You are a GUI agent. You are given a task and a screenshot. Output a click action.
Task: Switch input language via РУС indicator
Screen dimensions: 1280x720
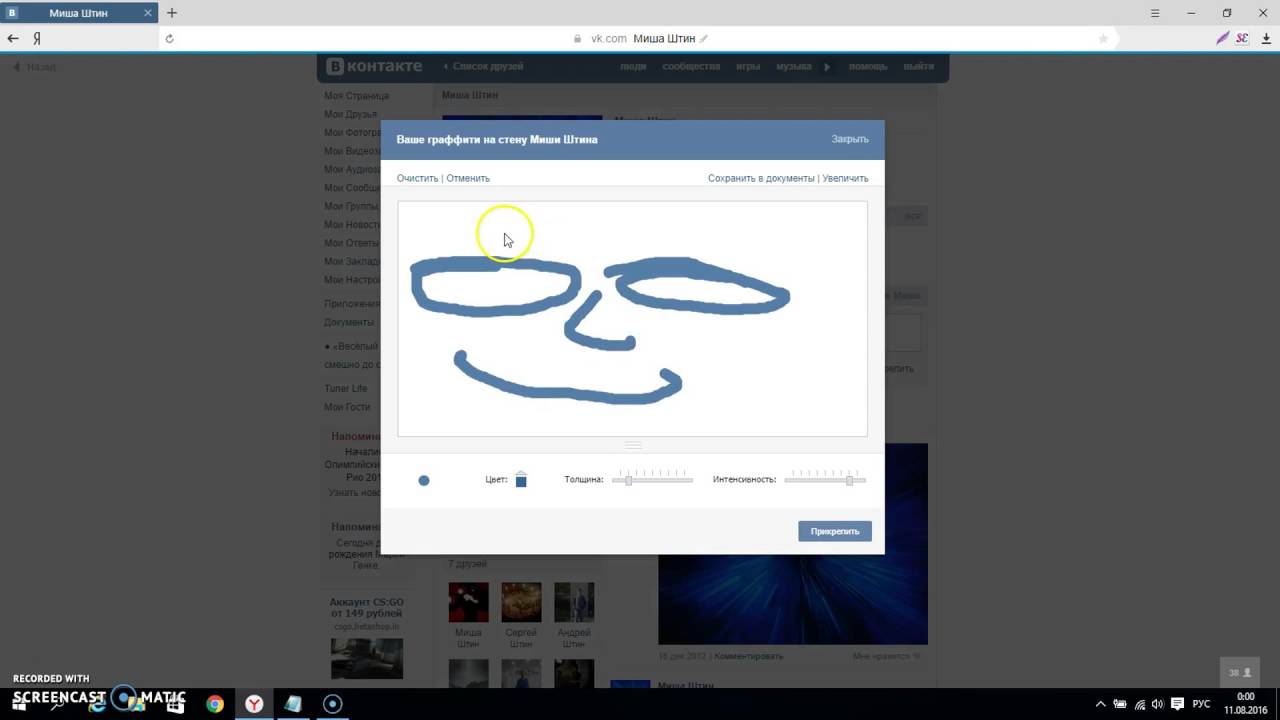(x=1201, y=704)
